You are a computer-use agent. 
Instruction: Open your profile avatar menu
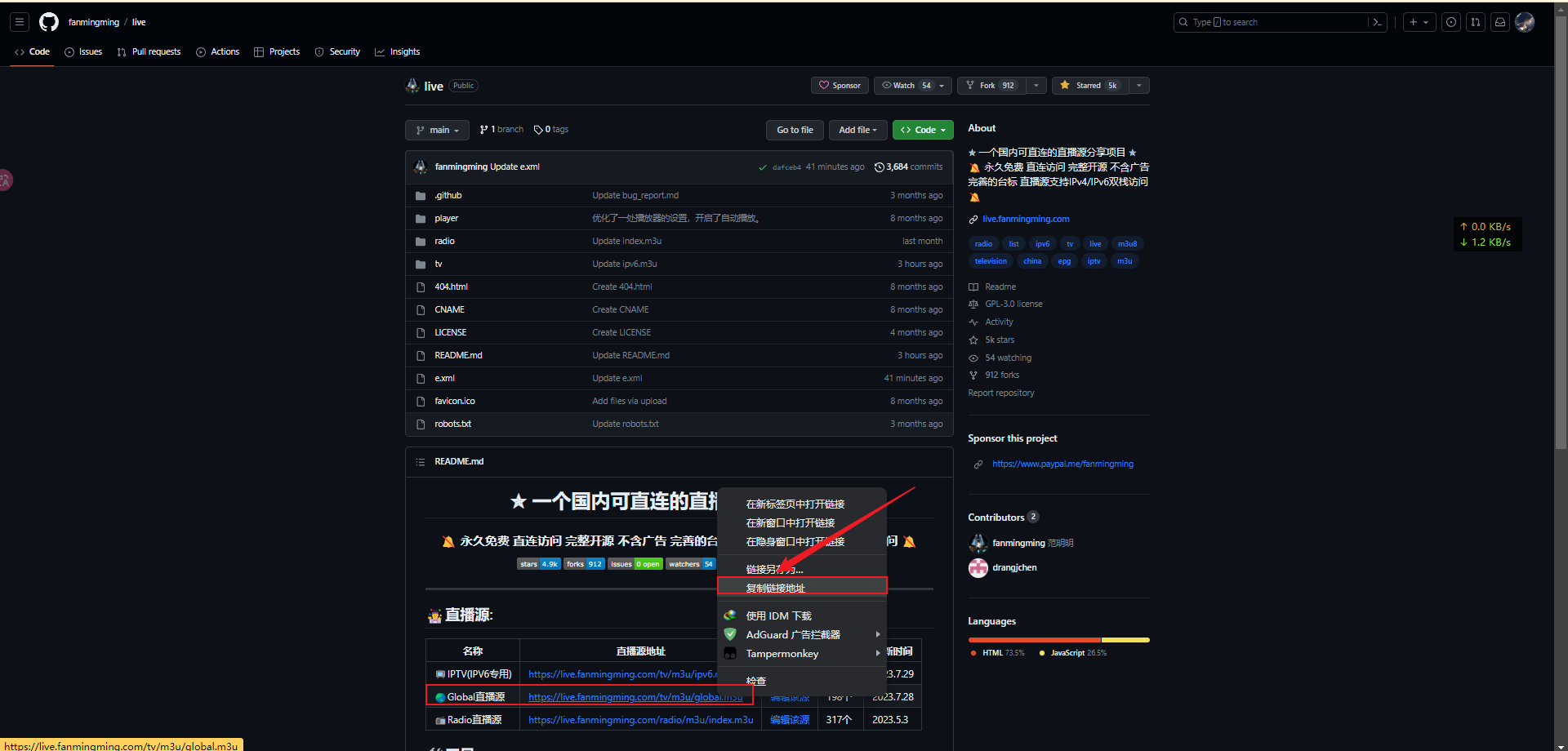(x=1525, y=22)
